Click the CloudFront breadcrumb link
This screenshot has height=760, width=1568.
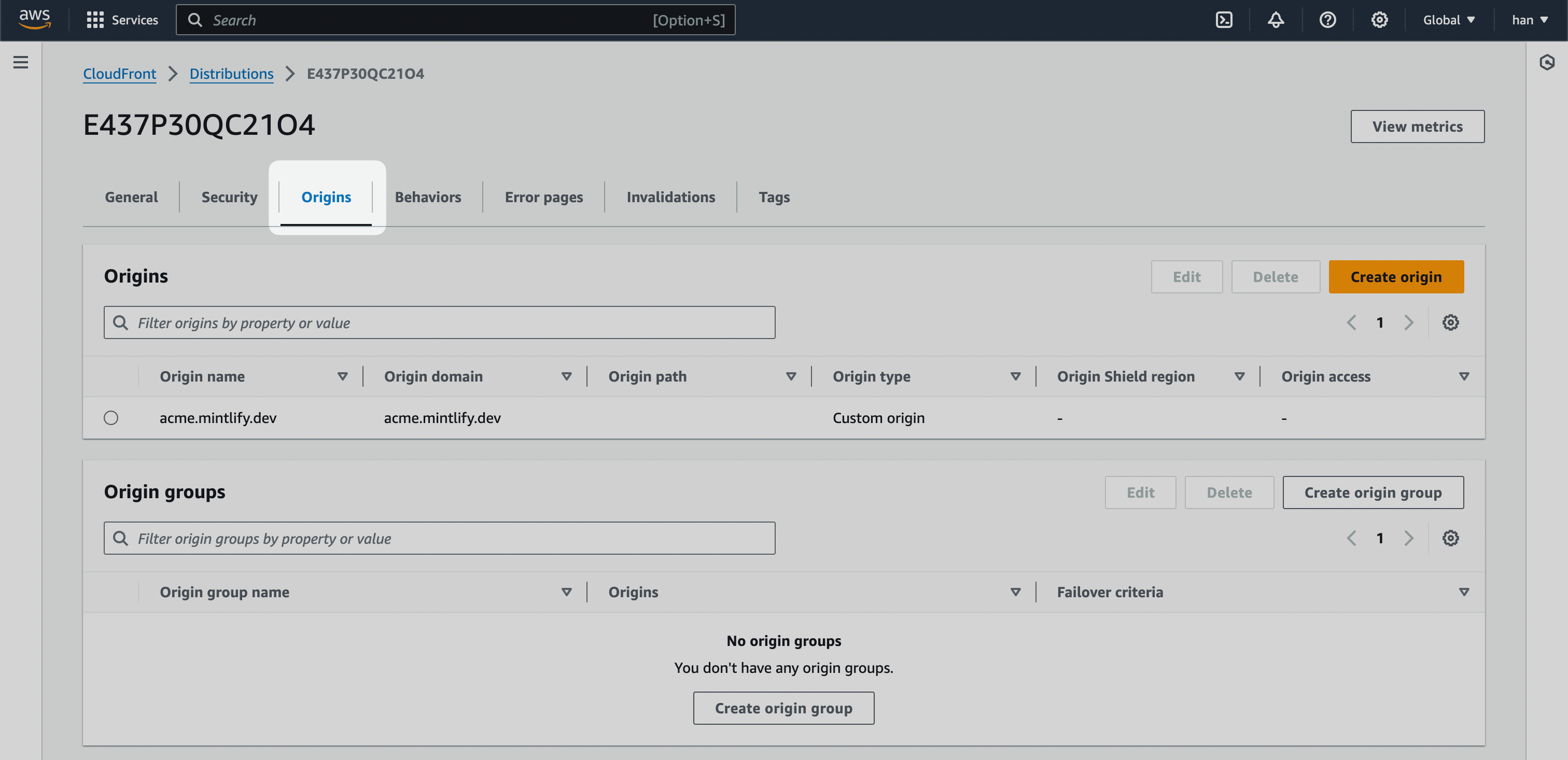[119, 74]
